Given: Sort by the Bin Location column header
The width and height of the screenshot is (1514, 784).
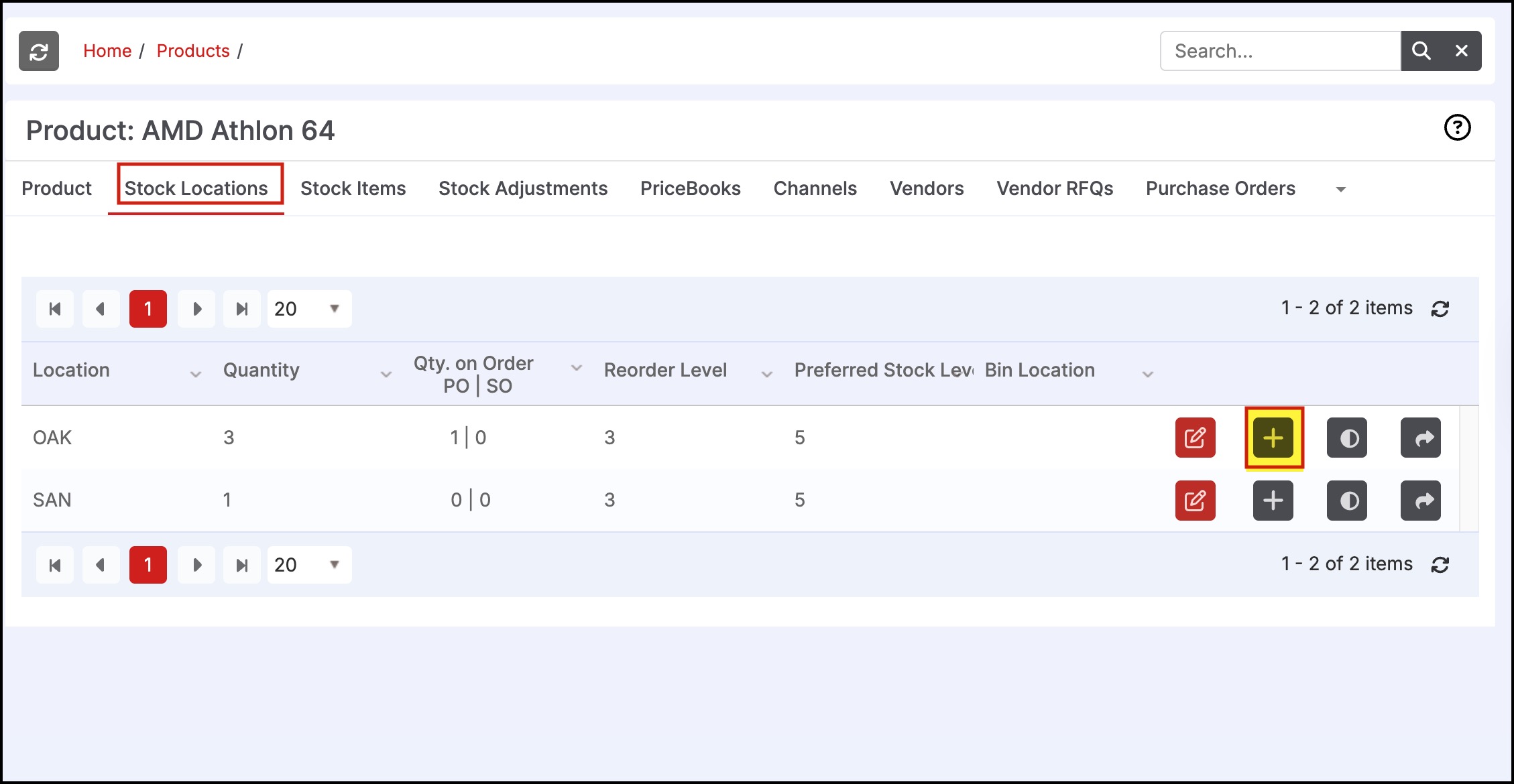Looking at the screenshot, I should pyautogui.click(x=1039, y=370).
